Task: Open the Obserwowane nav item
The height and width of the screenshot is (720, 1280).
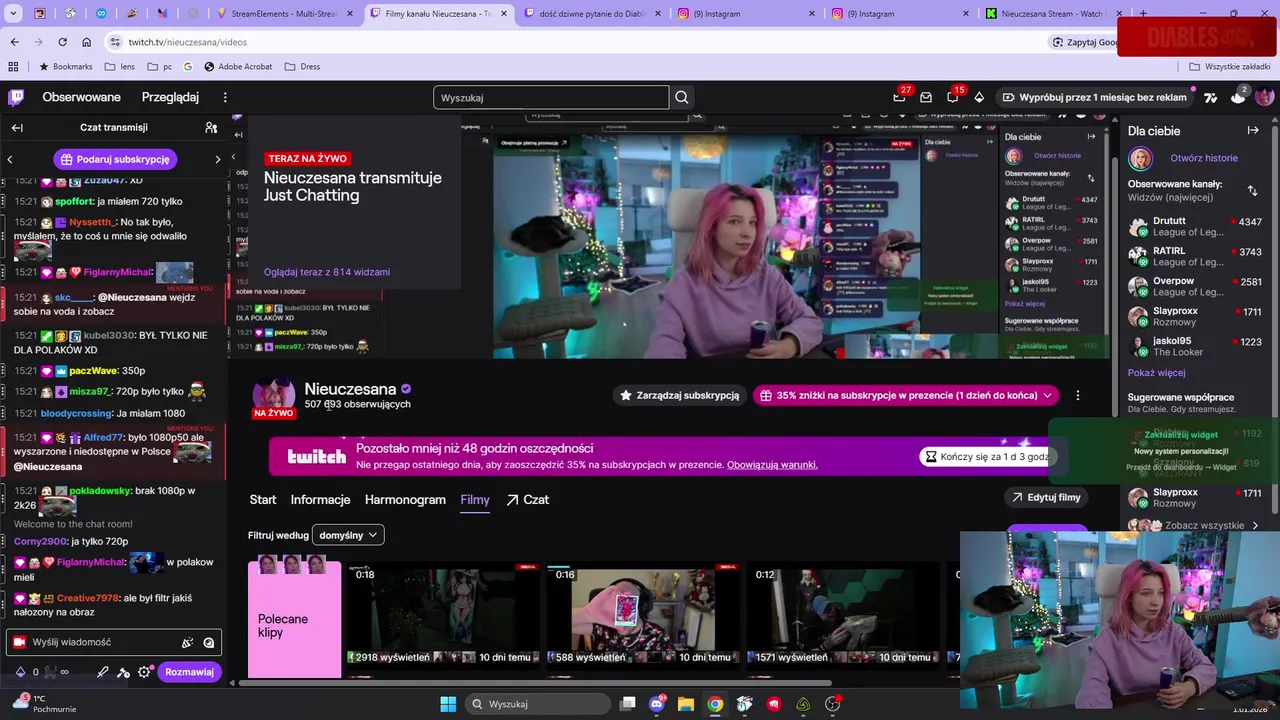Action: pos(81,97)
